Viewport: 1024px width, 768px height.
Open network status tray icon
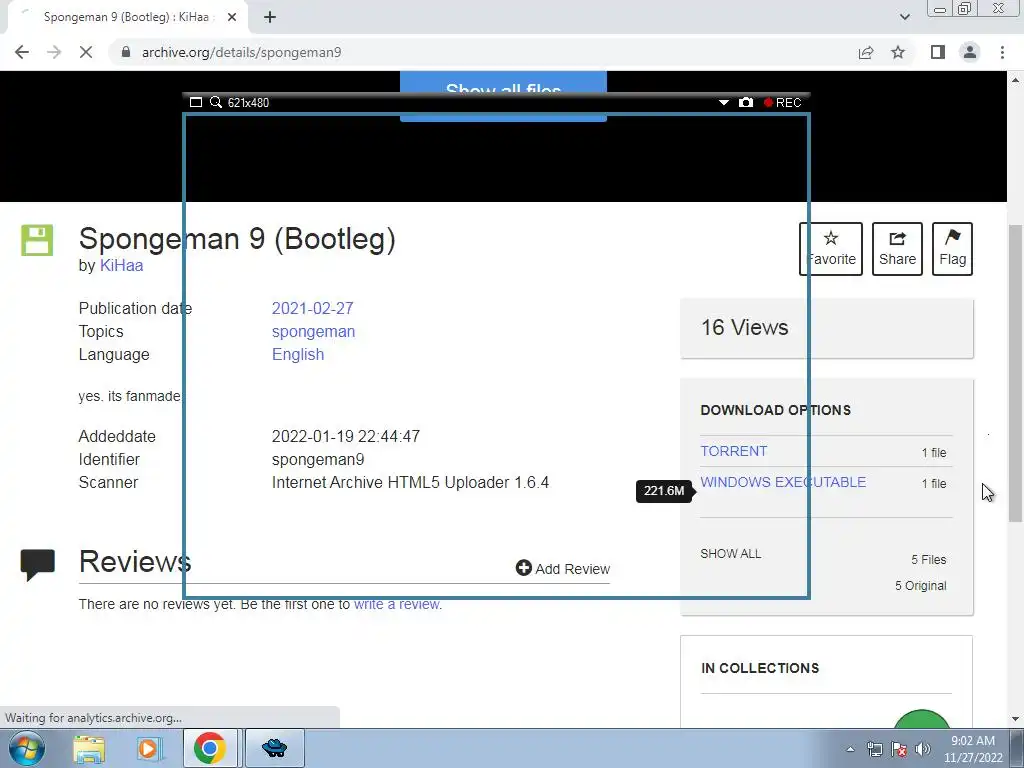point(874,749)
